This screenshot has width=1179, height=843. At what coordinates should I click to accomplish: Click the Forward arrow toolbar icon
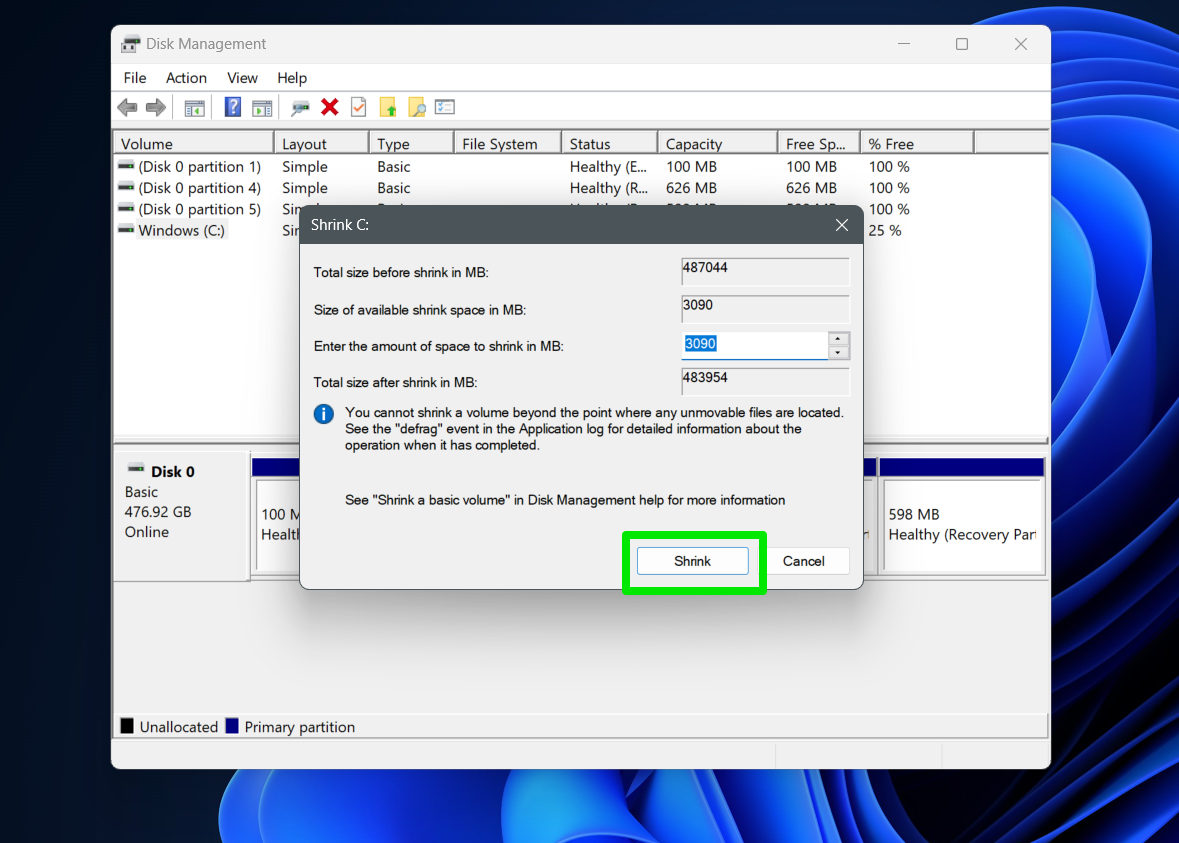click(156, 108)
